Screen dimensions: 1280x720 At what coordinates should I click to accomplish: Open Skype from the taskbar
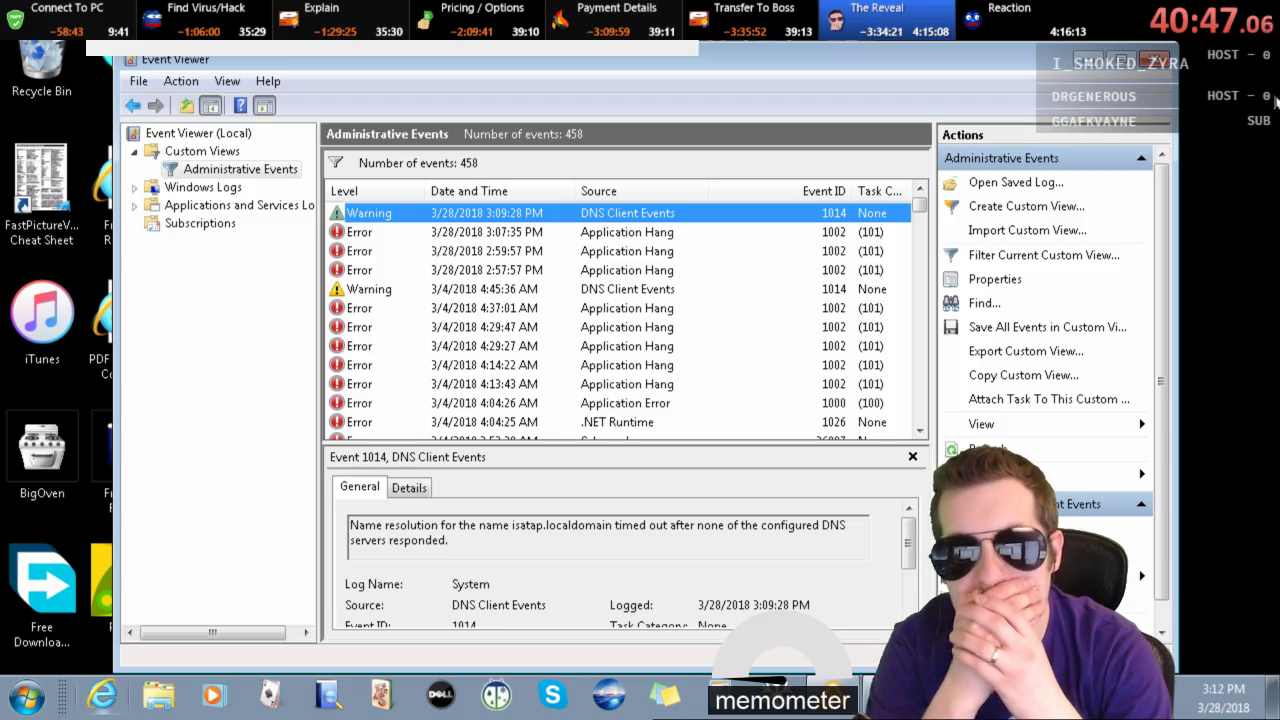point(553,694)
